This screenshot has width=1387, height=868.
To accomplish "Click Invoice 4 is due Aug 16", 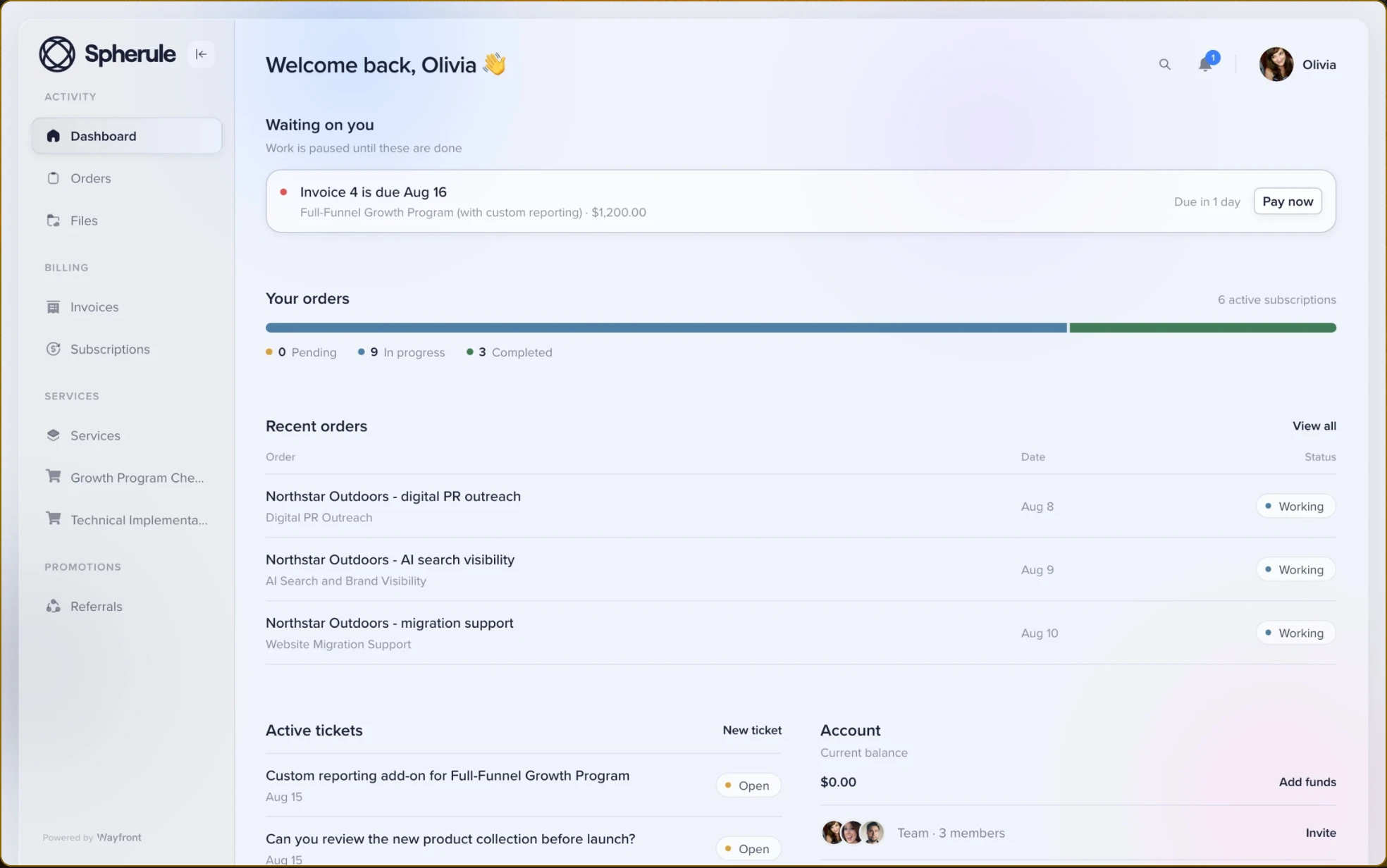I will coord(374,192).
